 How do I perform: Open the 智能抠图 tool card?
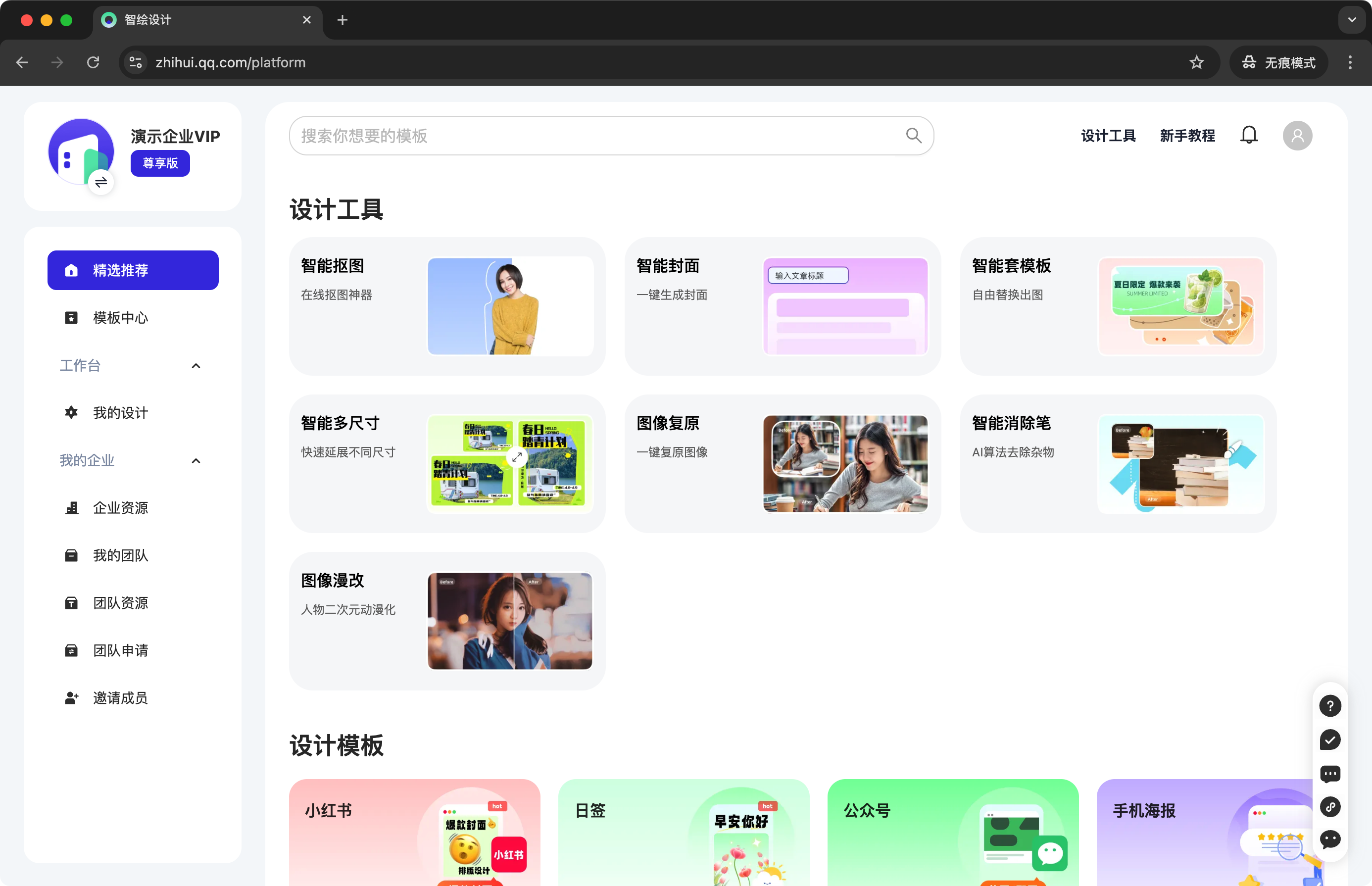pyautogui.click(x=447, y=307)
